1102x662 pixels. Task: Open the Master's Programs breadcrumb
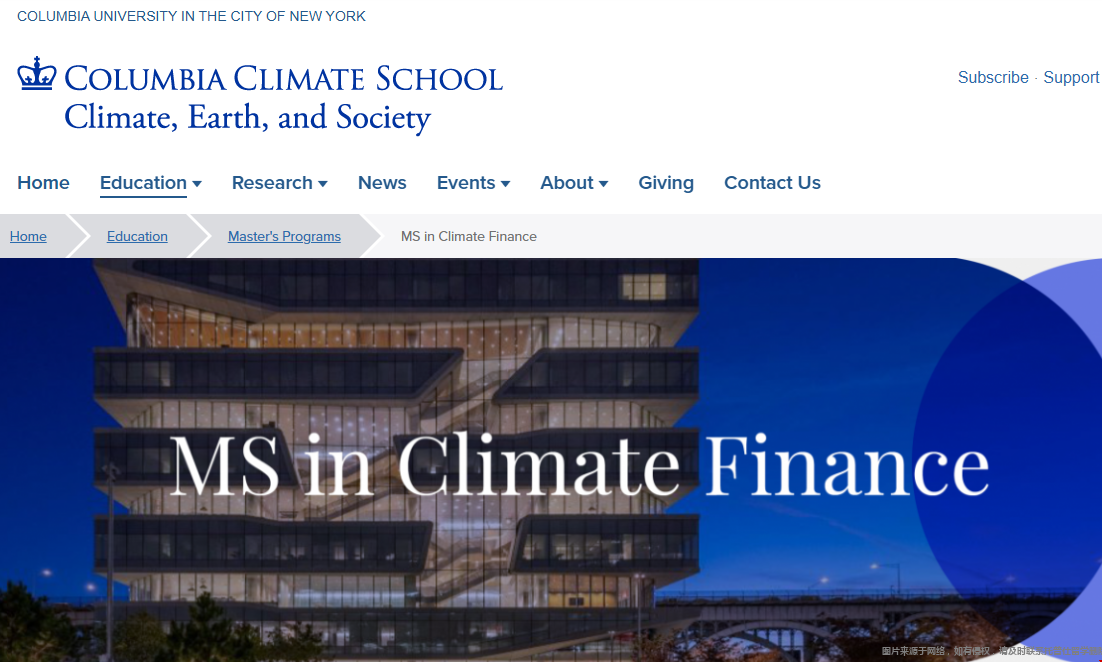pos(284,237)
